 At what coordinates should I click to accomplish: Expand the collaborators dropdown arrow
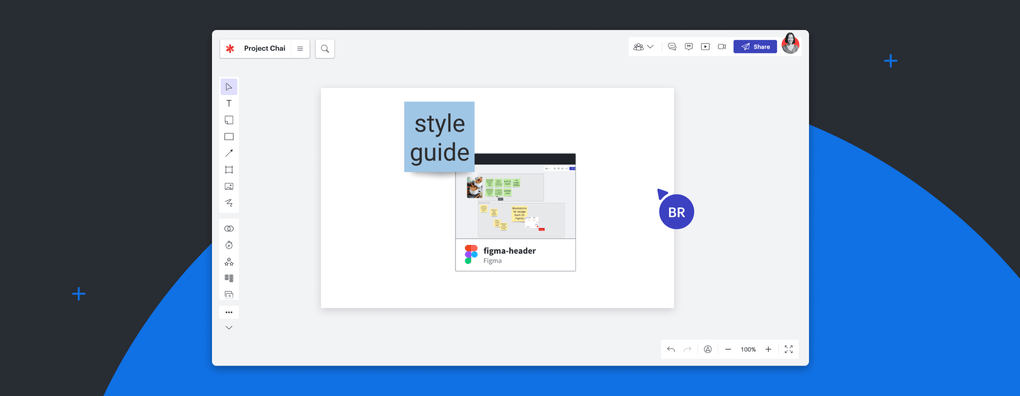pos(650,47)
